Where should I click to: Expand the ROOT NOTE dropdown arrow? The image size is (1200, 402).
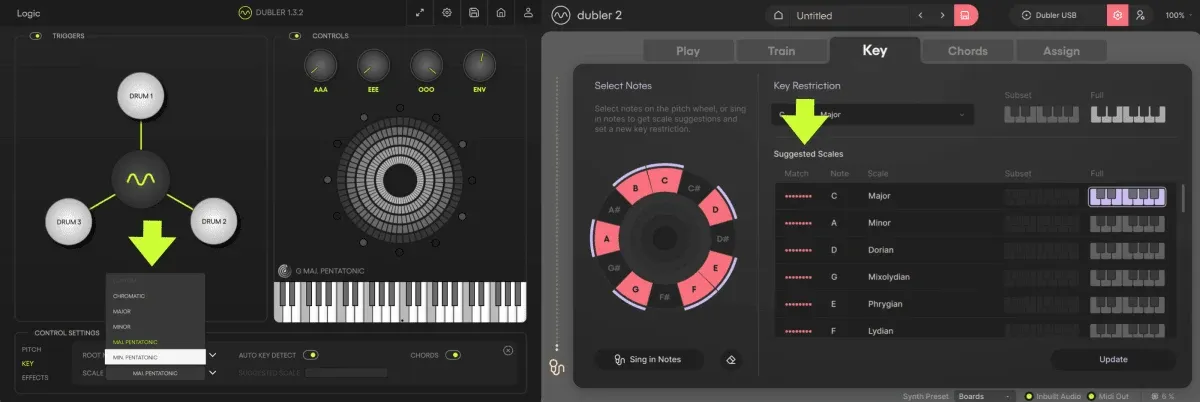click(x=212, y=354)
